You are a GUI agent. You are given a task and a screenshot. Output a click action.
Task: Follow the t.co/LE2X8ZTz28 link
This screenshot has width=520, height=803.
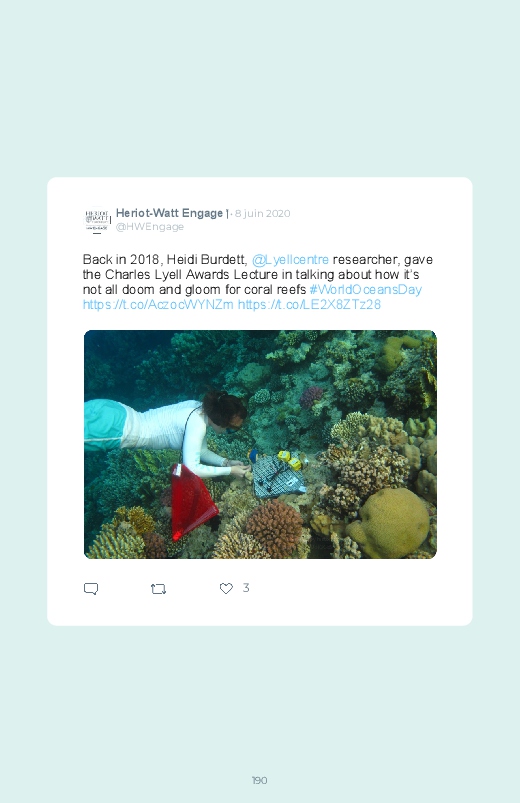[309, 304]
